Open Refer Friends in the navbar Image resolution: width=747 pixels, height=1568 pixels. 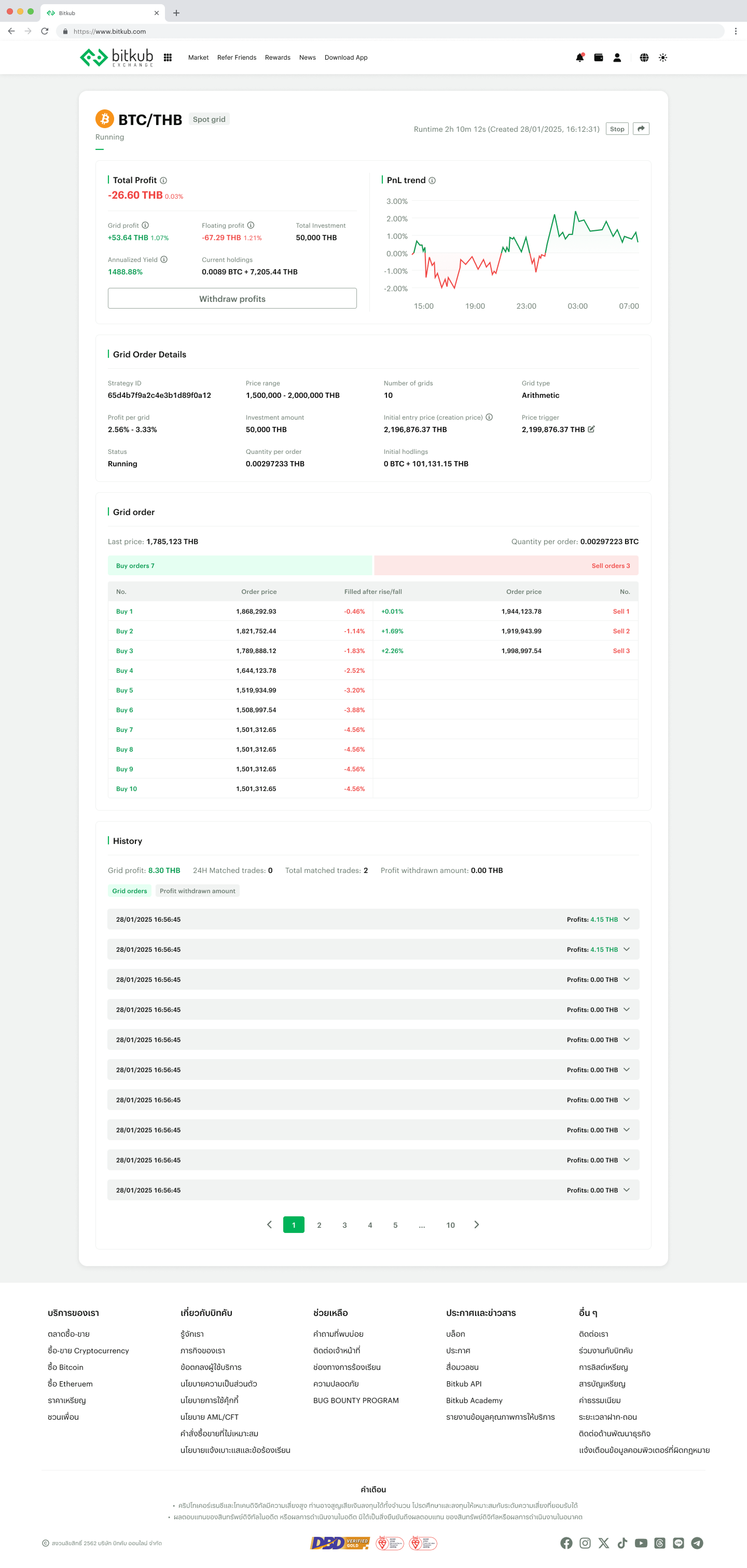coord(236,57)
